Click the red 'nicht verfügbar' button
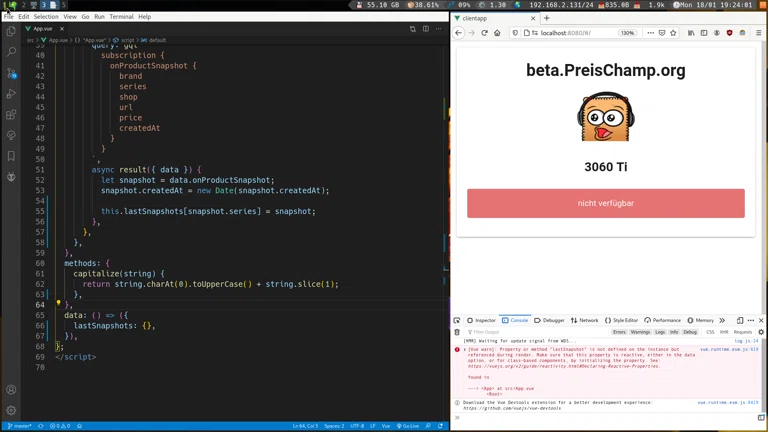 [605, 203]
